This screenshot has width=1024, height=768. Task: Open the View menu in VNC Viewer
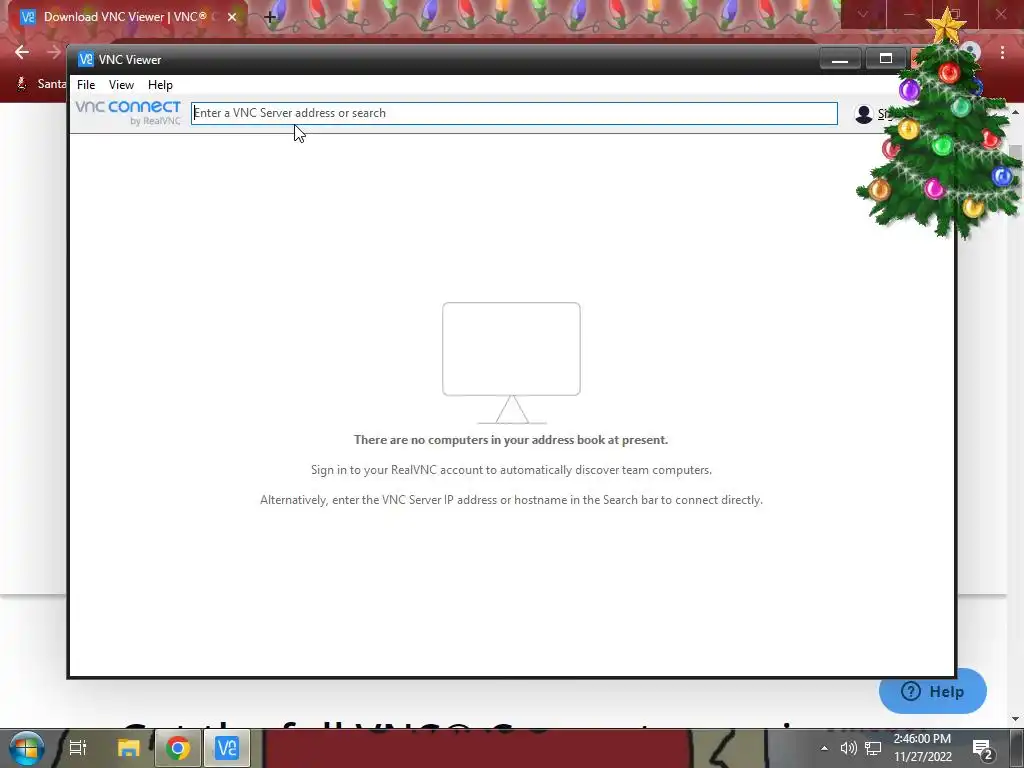click(121, 85)
